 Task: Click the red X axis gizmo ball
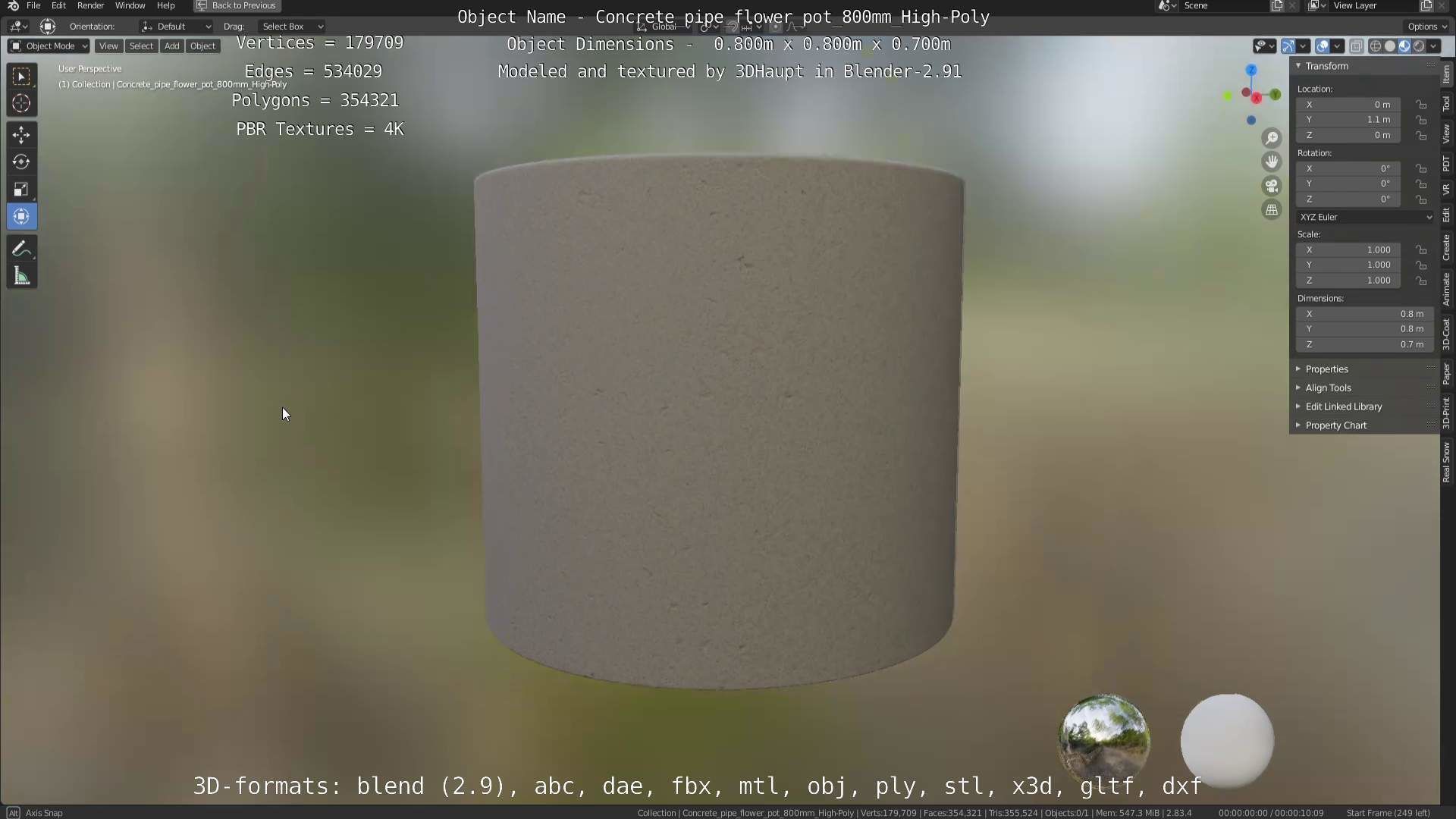click(x=1257, y=98)
